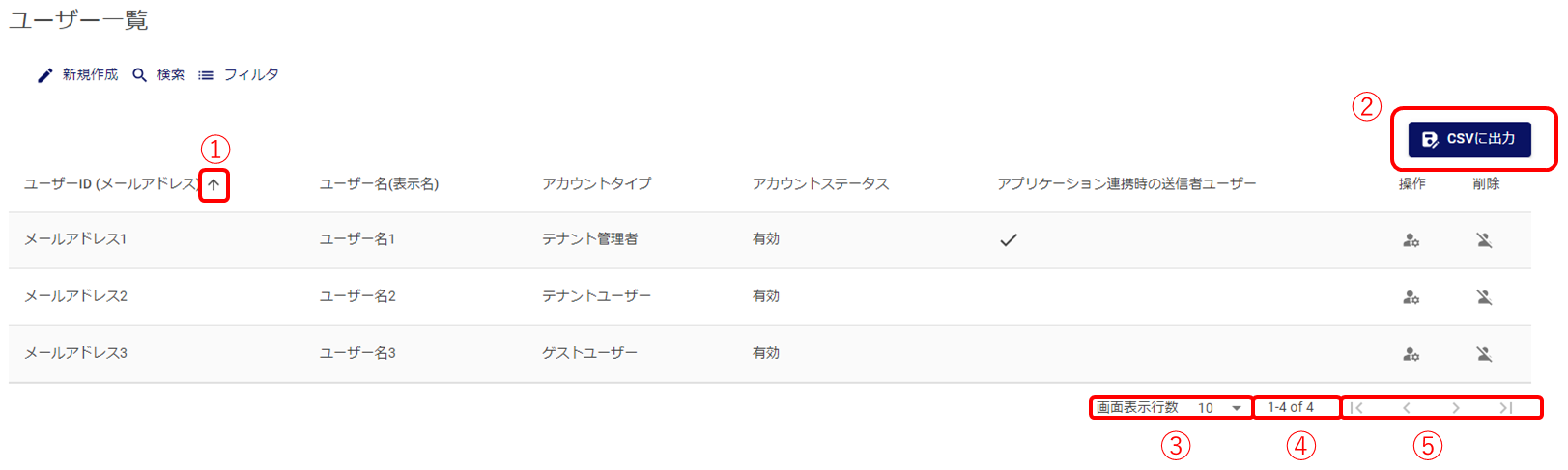The image size is (1568, 470).
Task: Delete the user メールアドレス2
Action: pos(1484,297)
